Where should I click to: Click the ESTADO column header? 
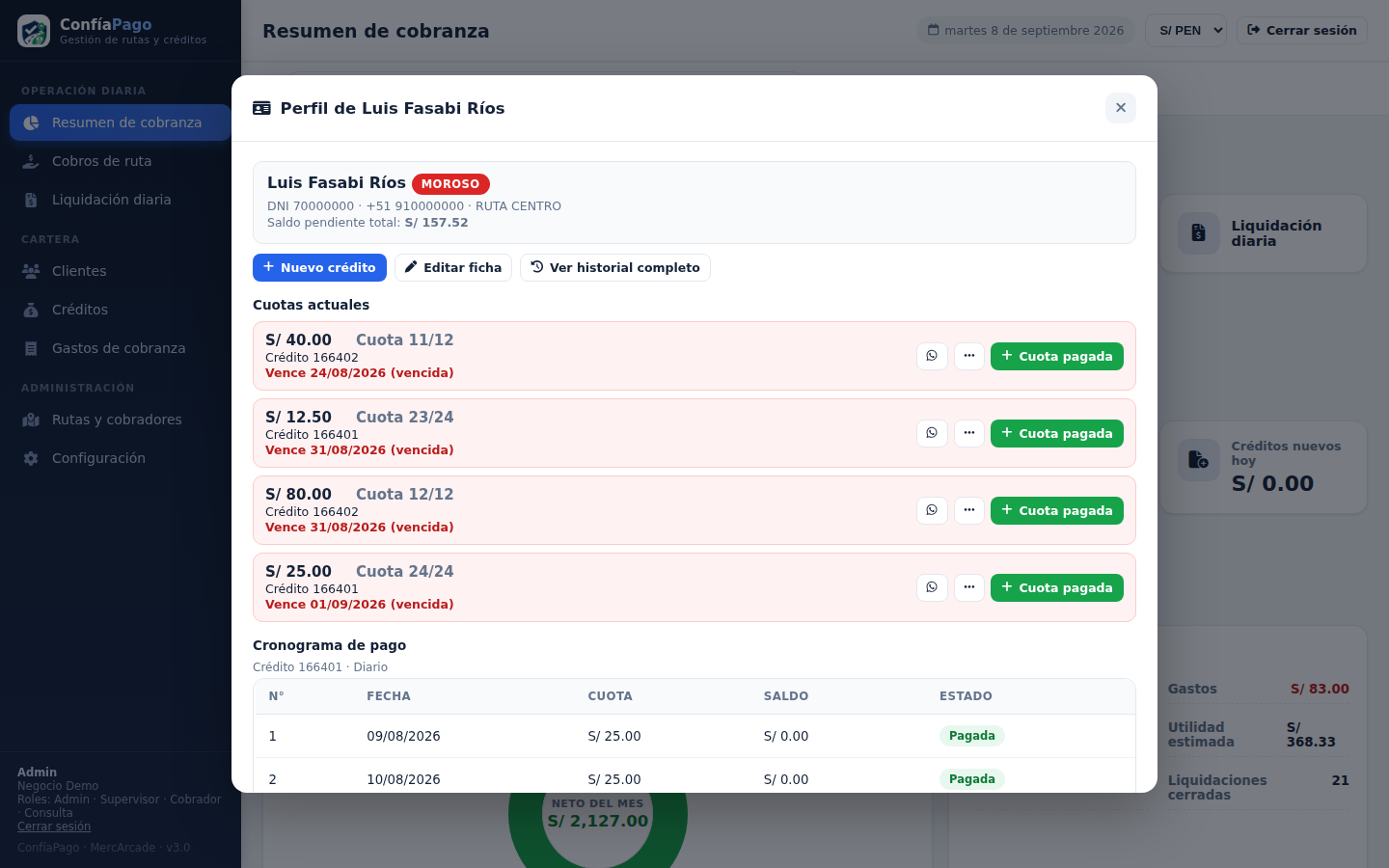click(x=966, y=696)
